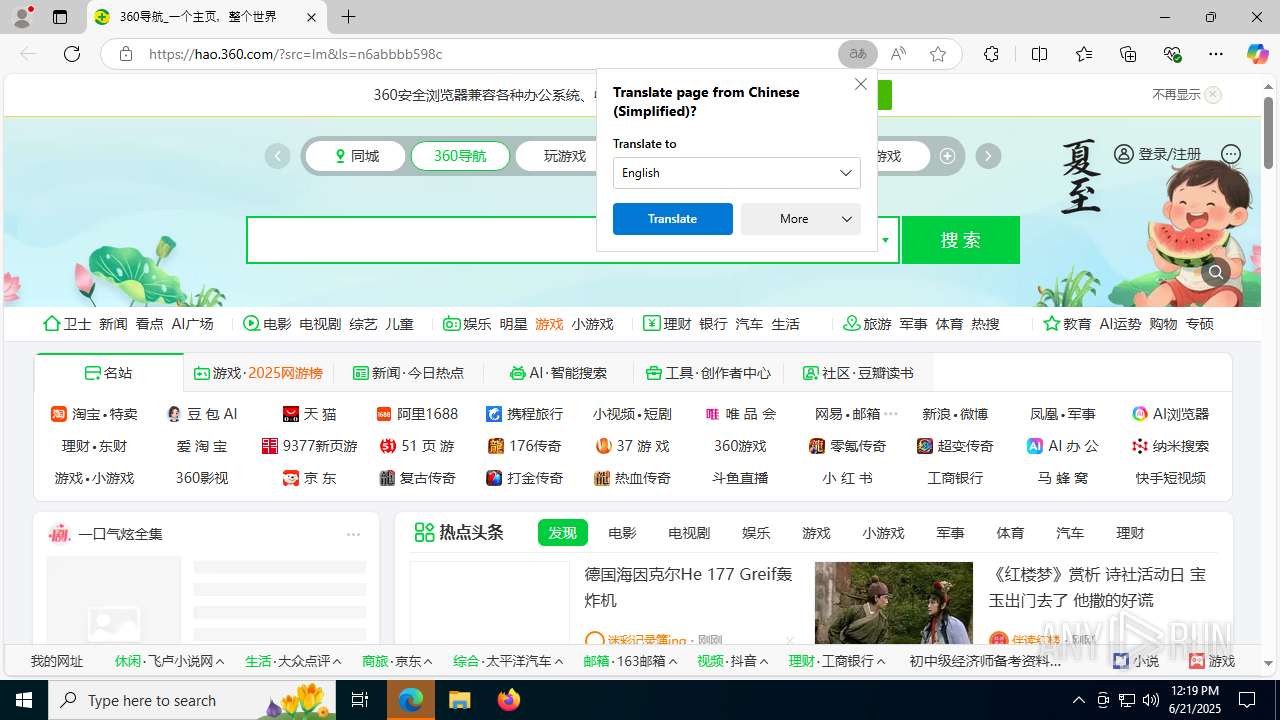Close the translate popup

861,84
